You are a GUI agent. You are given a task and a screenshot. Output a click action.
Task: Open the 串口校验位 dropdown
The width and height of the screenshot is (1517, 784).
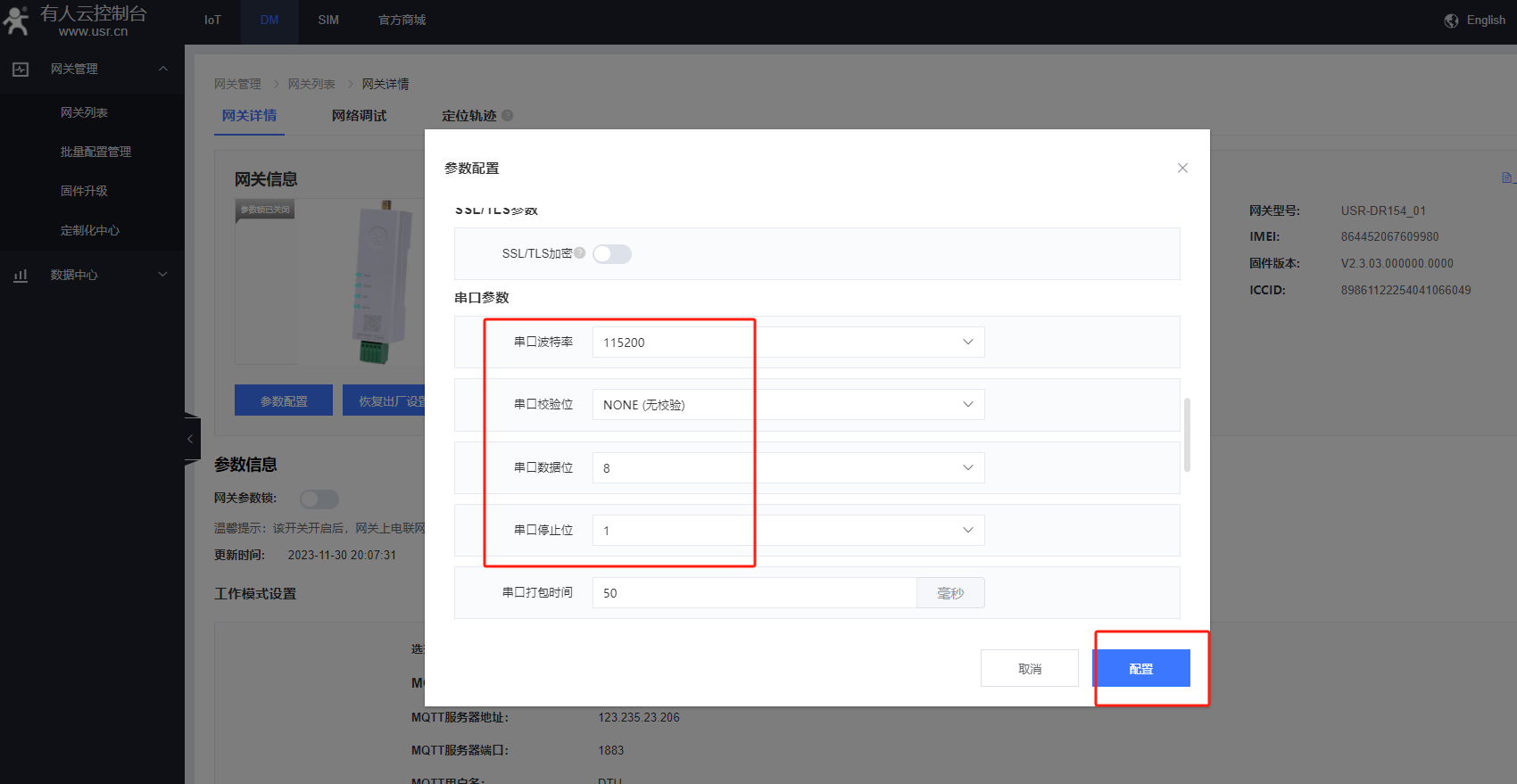pyautogui.click(x=788, y=405)
